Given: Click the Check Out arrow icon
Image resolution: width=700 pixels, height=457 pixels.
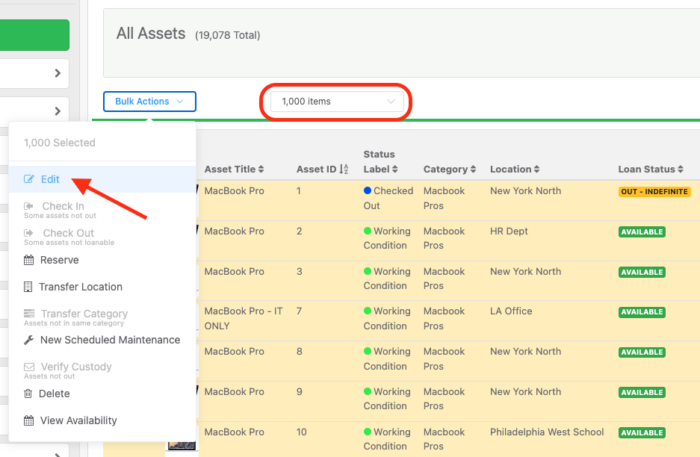Looking at the screenshot, I should 29,233.
